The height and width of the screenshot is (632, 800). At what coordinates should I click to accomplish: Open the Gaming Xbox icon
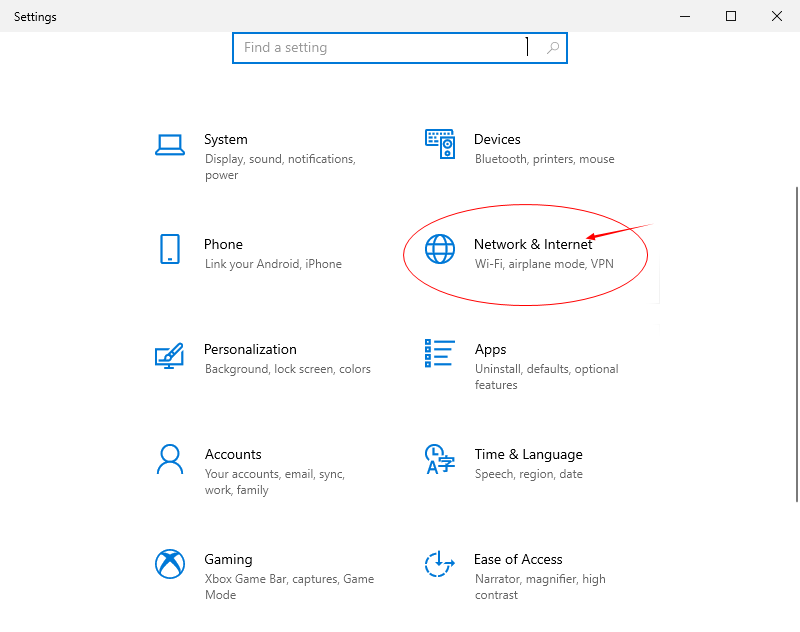[x=170, y=564]
